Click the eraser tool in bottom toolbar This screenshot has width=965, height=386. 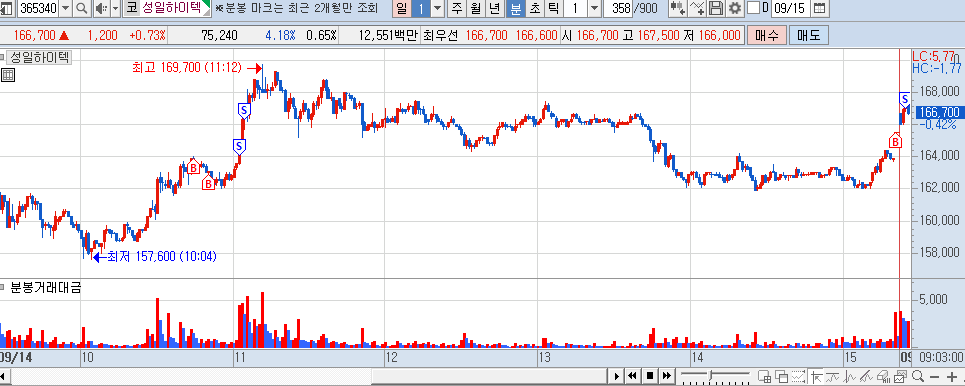[x=883, y=376]
